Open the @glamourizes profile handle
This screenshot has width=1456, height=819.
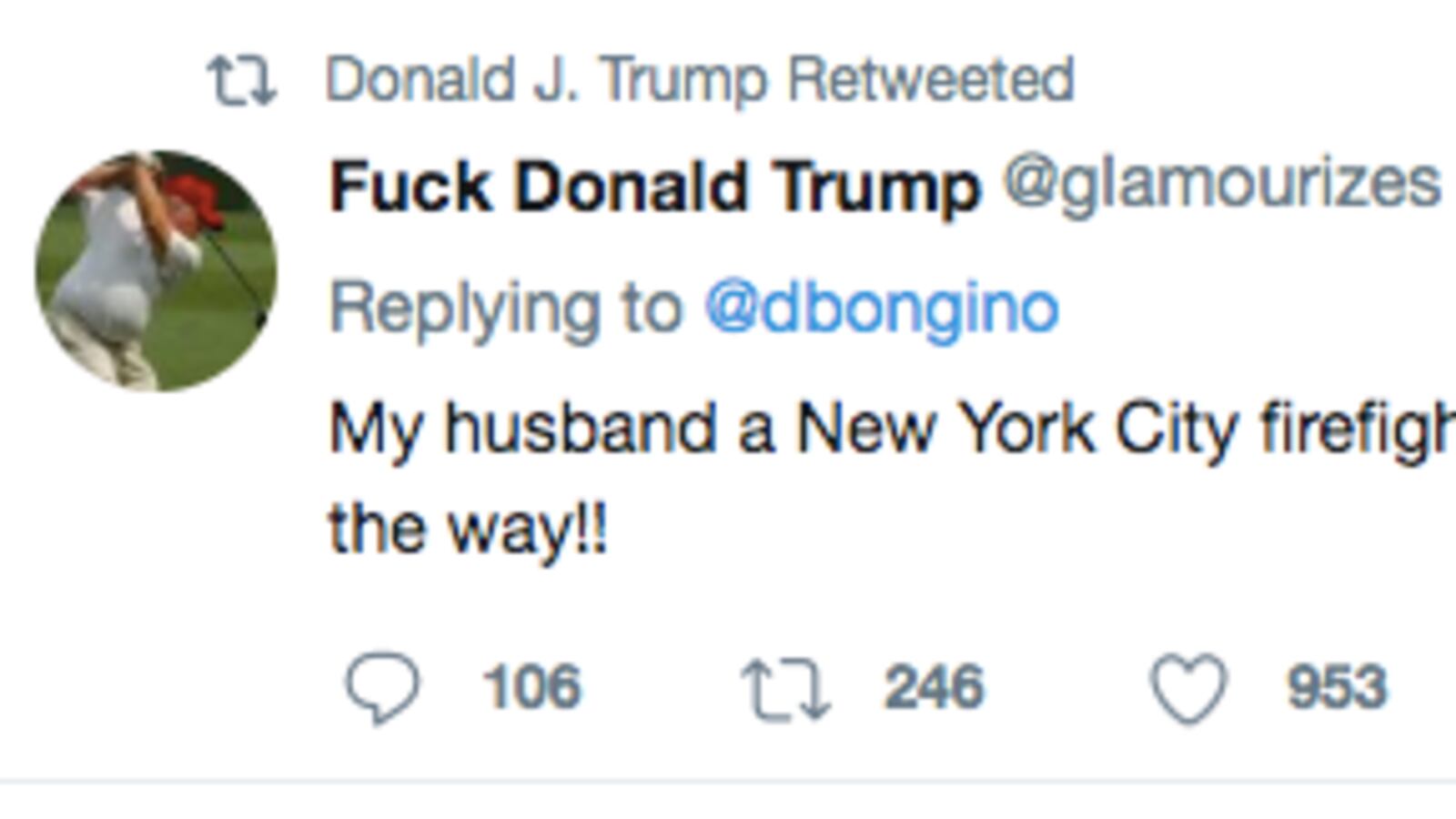pyautogui.click(x=1219, y=187)
